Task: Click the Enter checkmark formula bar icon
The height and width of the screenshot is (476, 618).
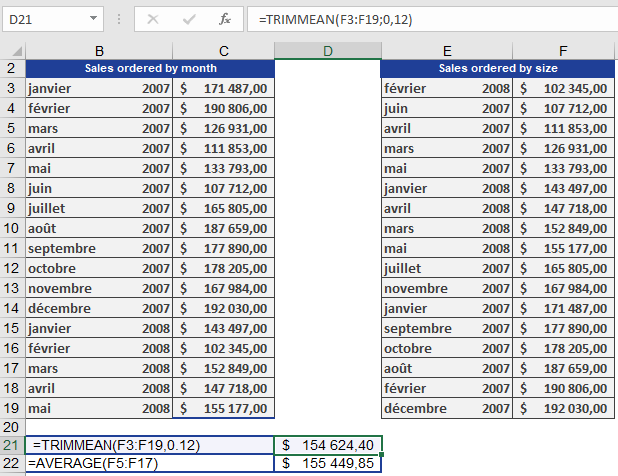Action: click(189, 19)
